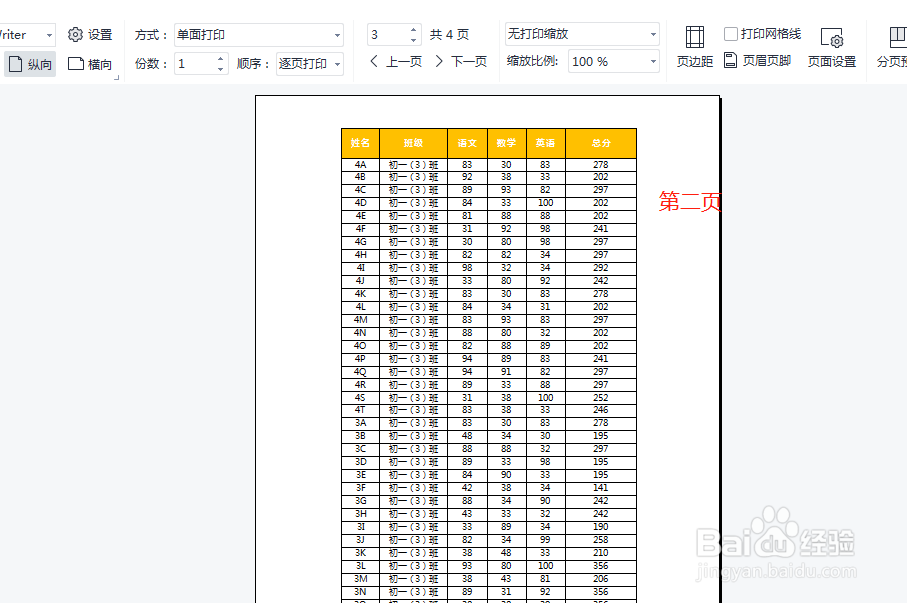Enable the 打印网格线 checkbox
907x603 pixels.
(x=731, y=34)
